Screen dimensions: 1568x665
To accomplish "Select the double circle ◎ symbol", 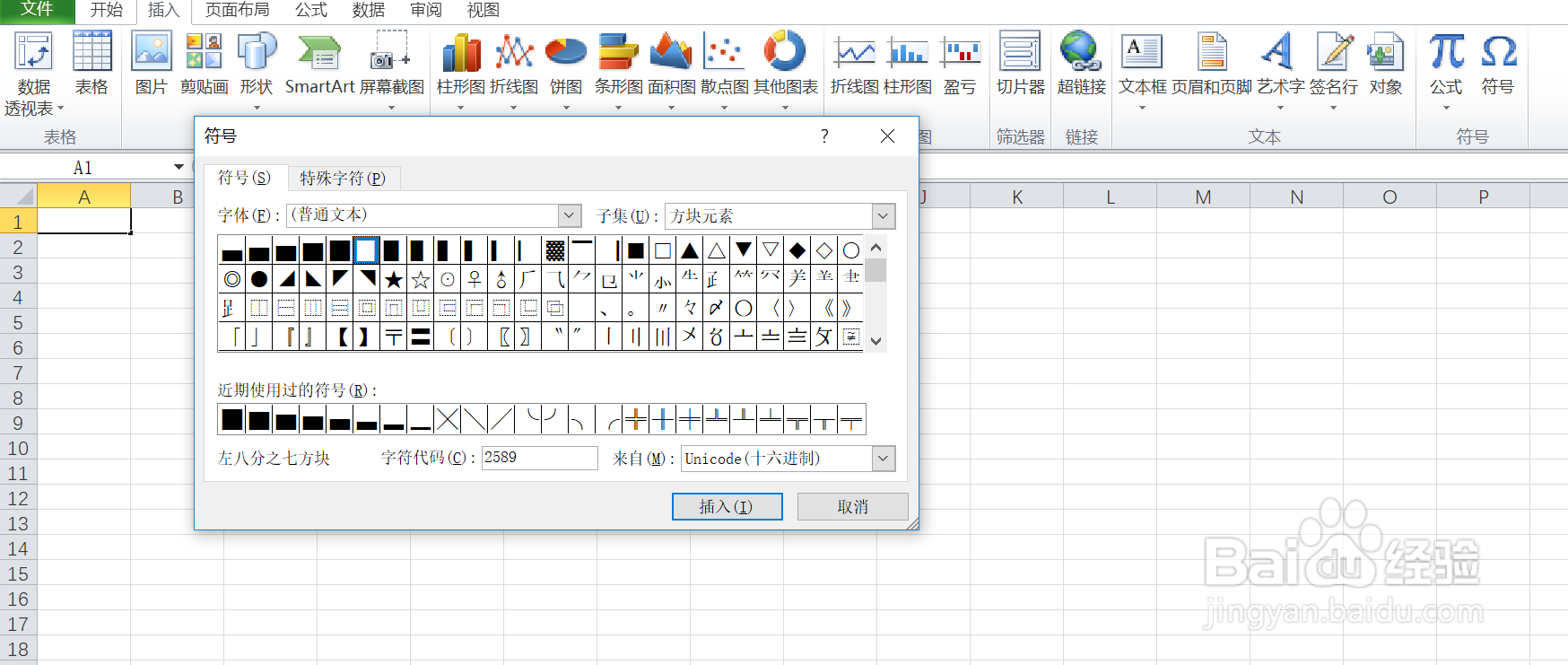I will (231, 279).
